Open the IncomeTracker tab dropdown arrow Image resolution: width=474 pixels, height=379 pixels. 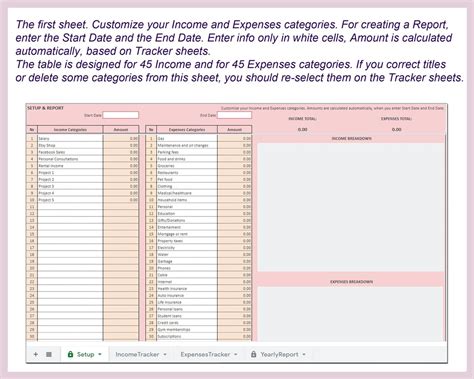(165, 354)
